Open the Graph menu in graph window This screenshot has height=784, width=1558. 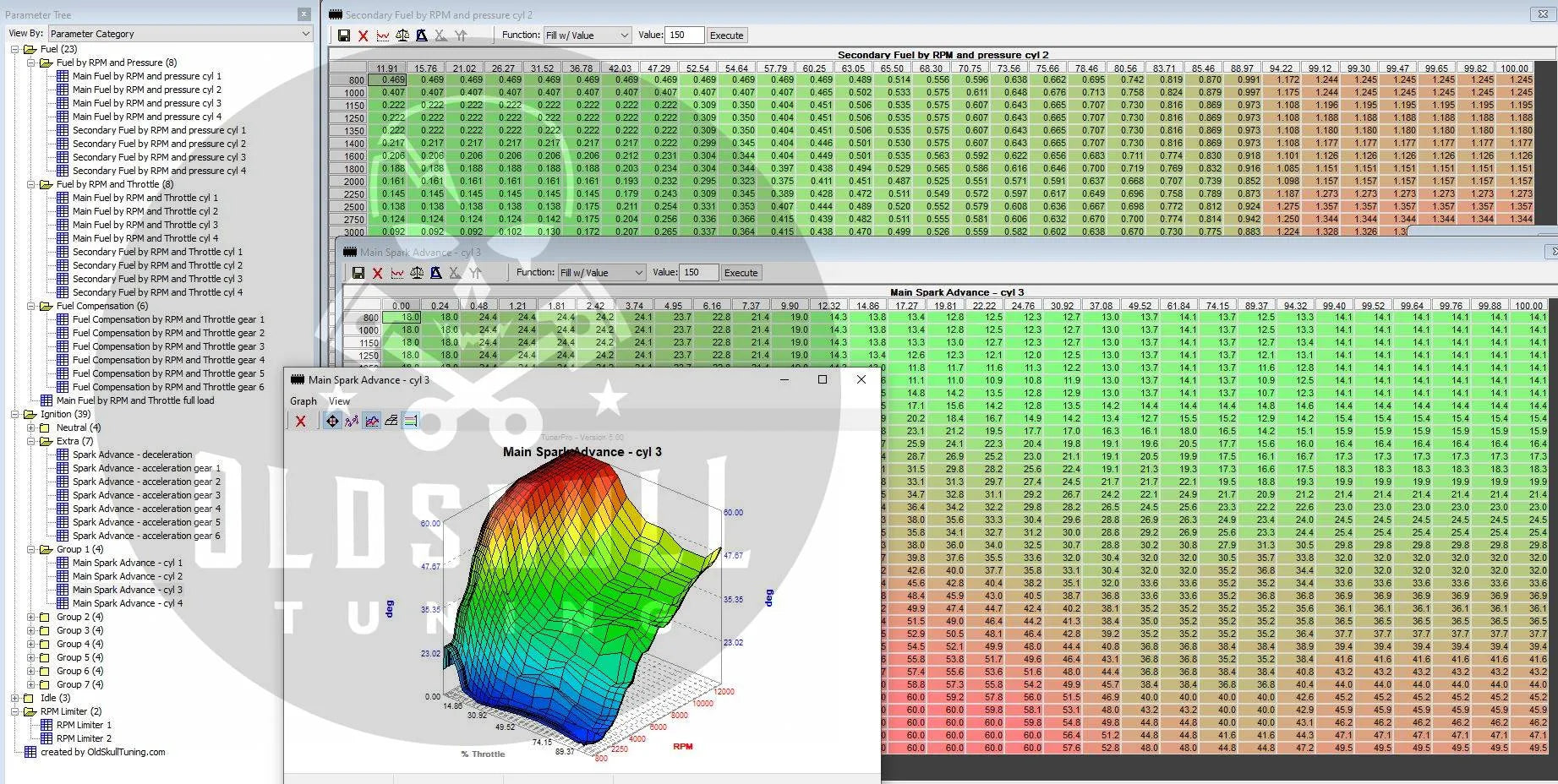pyautogui.click(x=303, y=401)
